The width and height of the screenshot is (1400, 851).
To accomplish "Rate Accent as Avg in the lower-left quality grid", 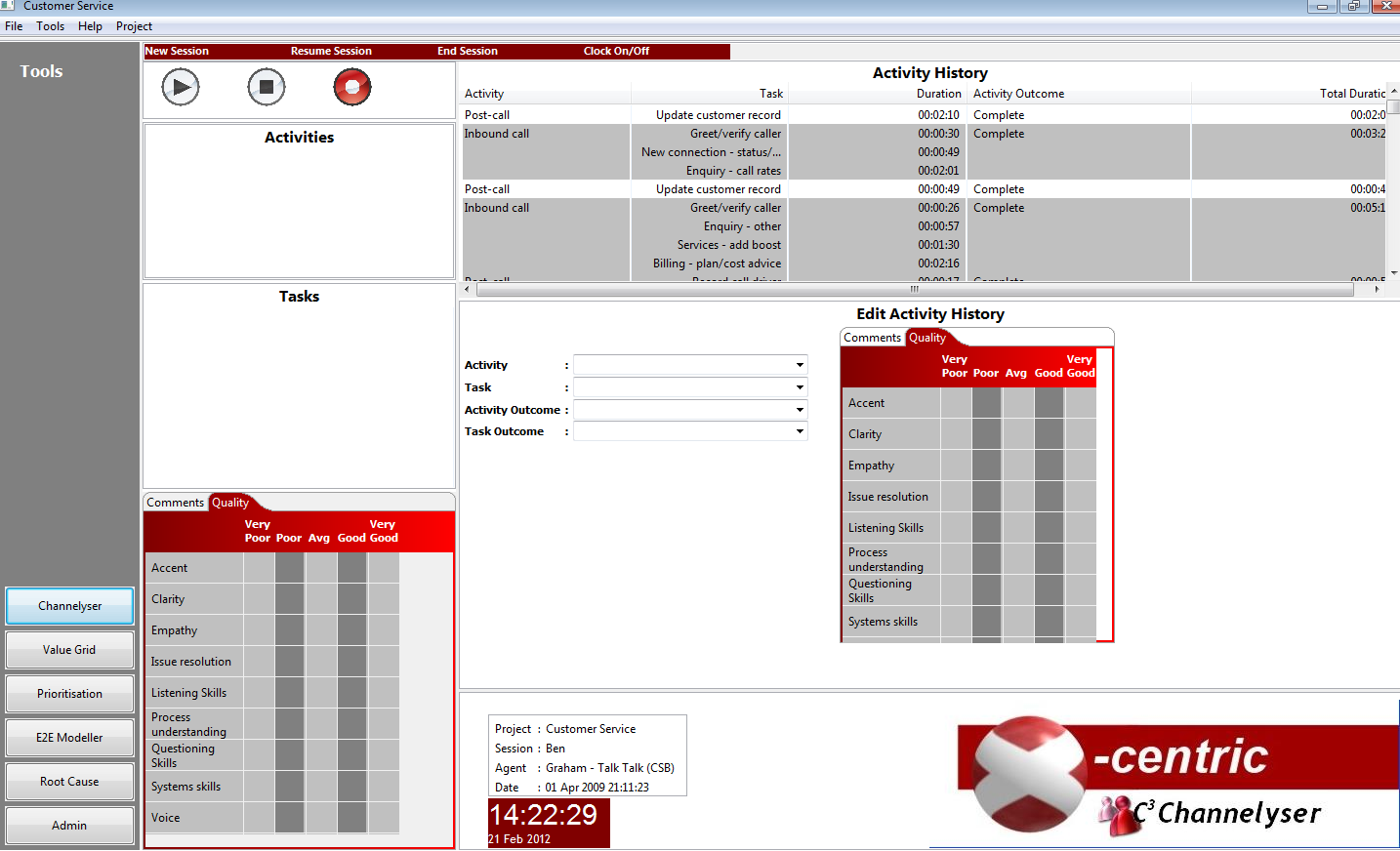I will coord(321,568).
